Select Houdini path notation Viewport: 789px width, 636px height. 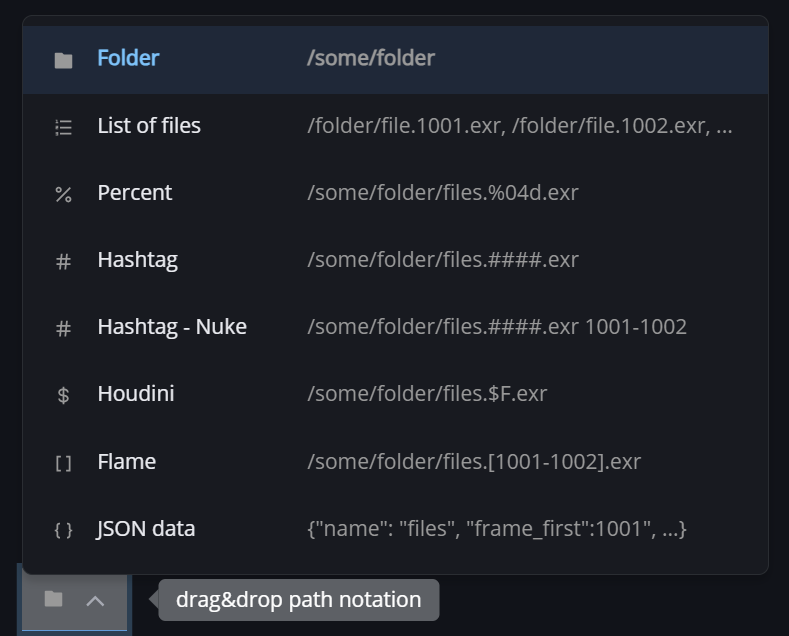coord(136,393)
